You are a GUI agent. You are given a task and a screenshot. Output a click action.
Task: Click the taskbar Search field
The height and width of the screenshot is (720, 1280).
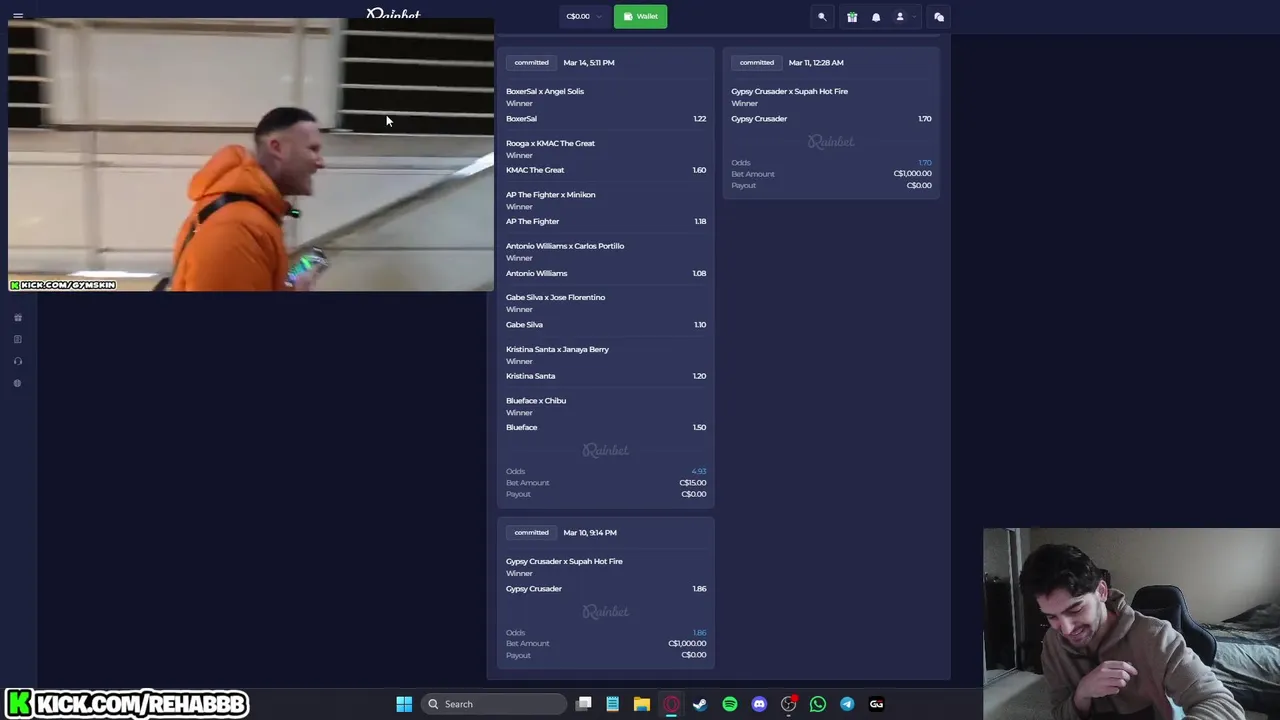495,704
